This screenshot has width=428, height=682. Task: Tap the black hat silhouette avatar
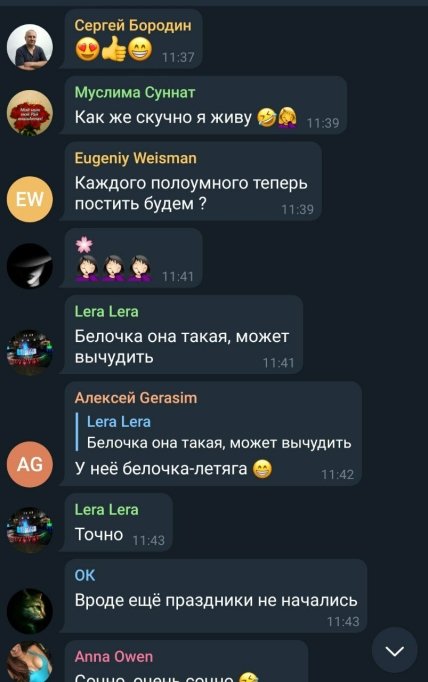(x=30, y=266)
